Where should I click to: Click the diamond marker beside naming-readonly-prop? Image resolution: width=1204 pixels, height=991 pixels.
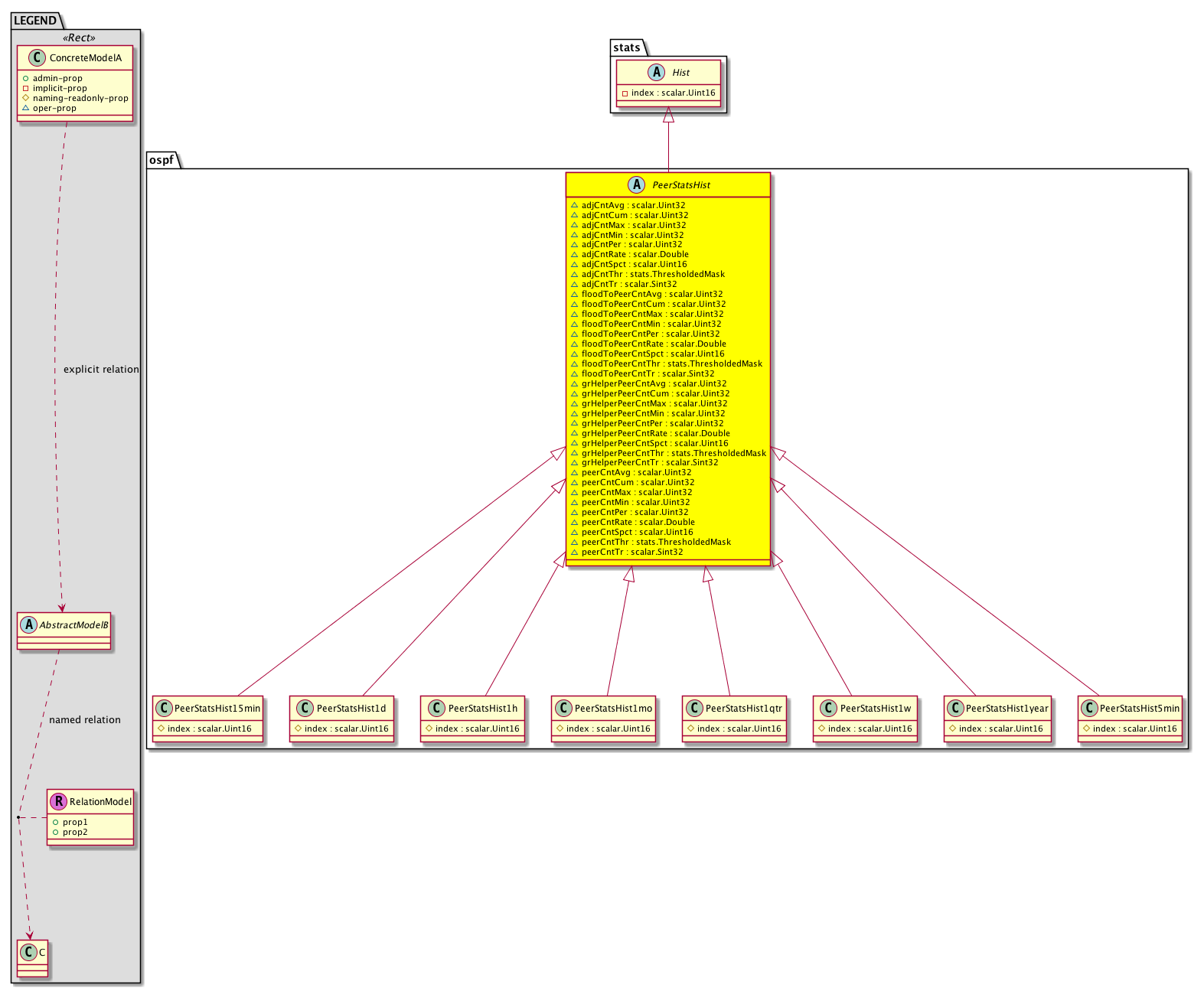point(25,98)
